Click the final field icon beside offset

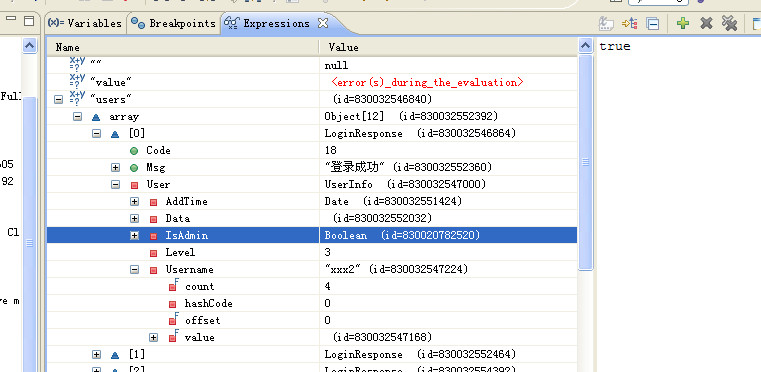pyautogui.click(x=173, y=320)
